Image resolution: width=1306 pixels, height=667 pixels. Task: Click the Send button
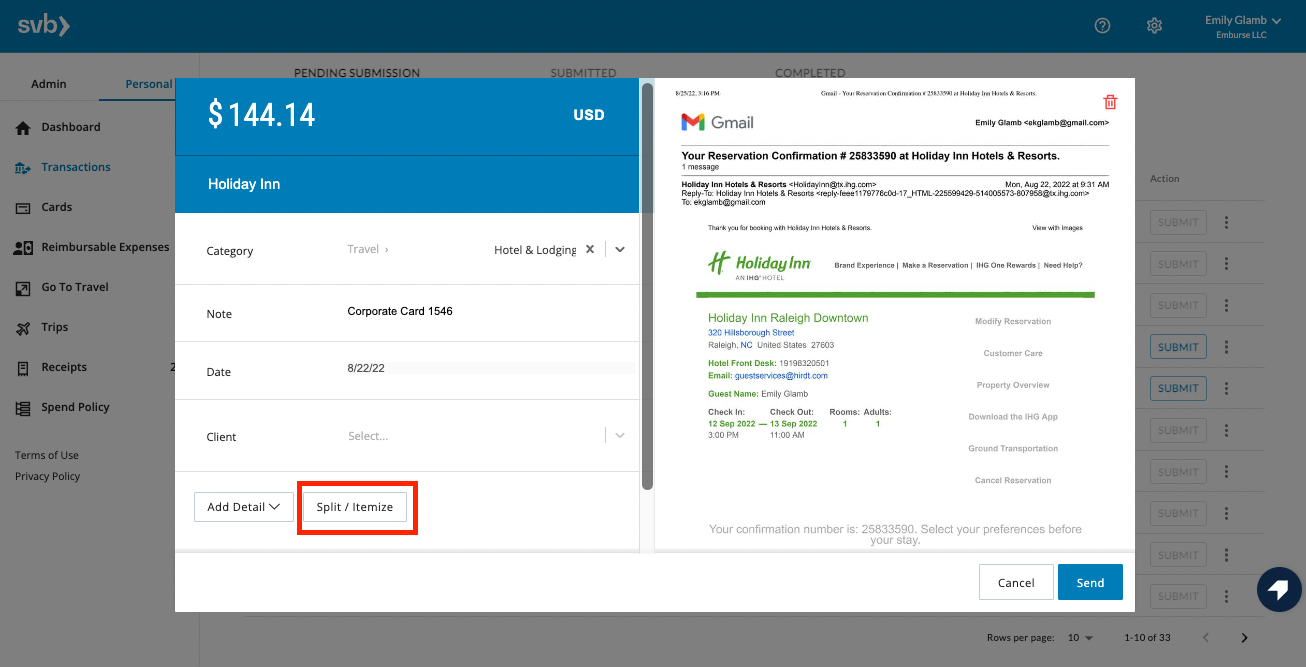pos(1090,582)
